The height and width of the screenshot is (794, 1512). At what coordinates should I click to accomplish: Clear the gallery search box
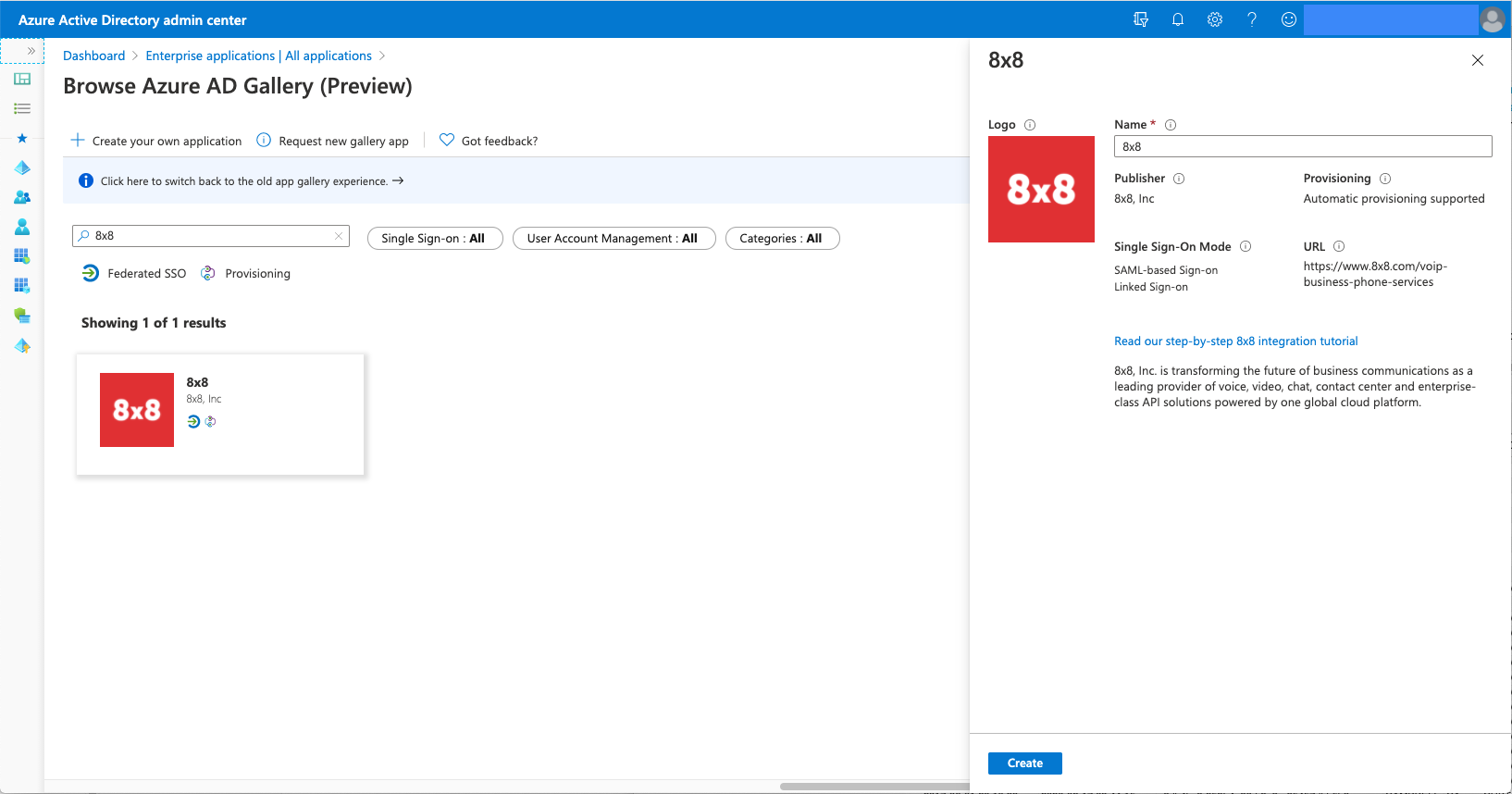coord(339,236)
